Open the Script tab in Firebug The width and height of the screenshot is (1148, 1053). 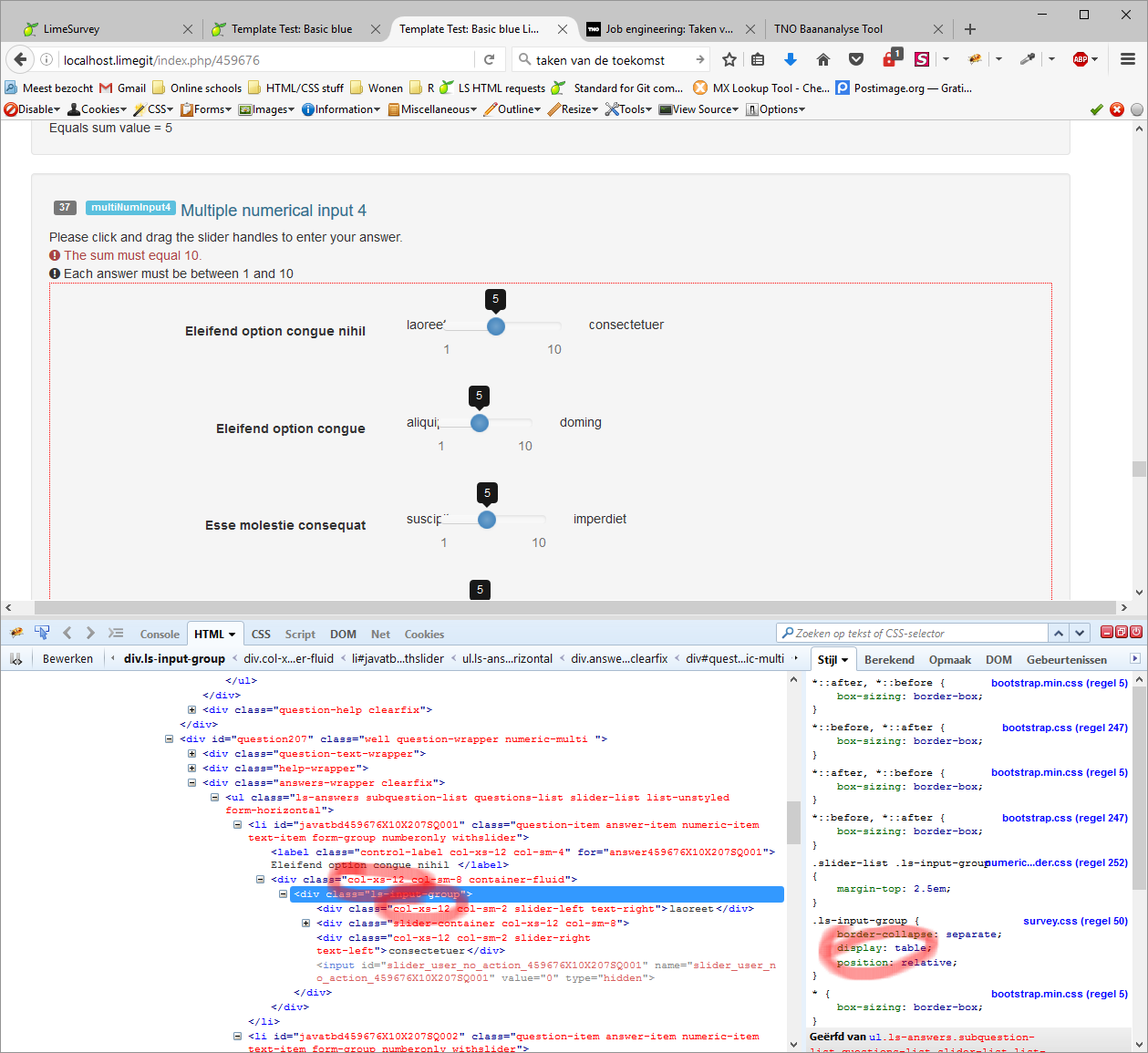300,634
